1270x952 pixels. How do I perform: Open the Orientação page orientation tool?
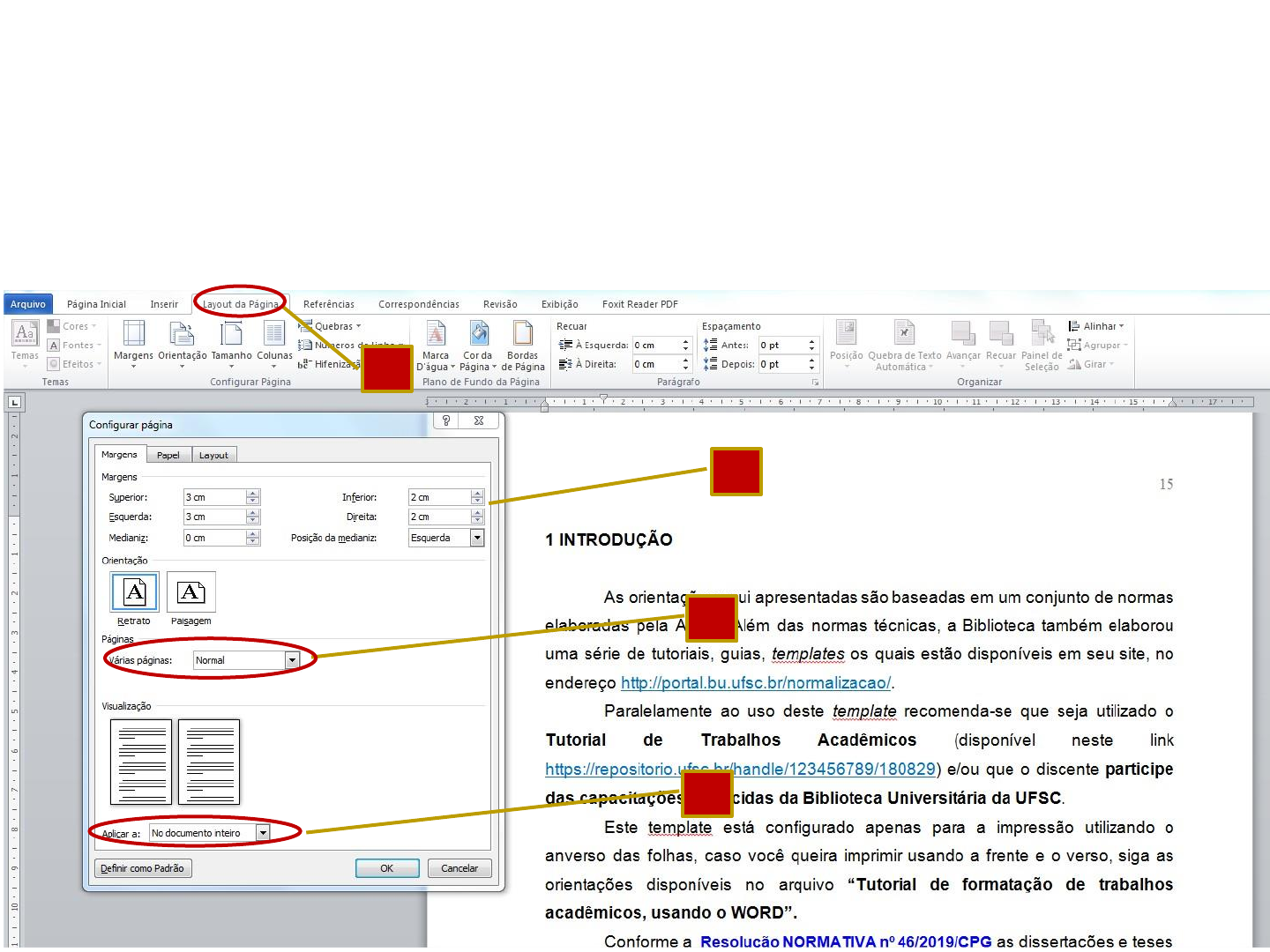pos(182,335)
